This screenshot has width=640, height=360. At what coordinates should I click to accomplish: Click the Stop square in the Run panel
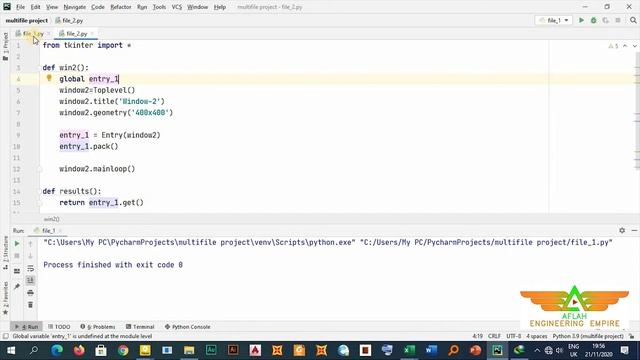(17, 256)
